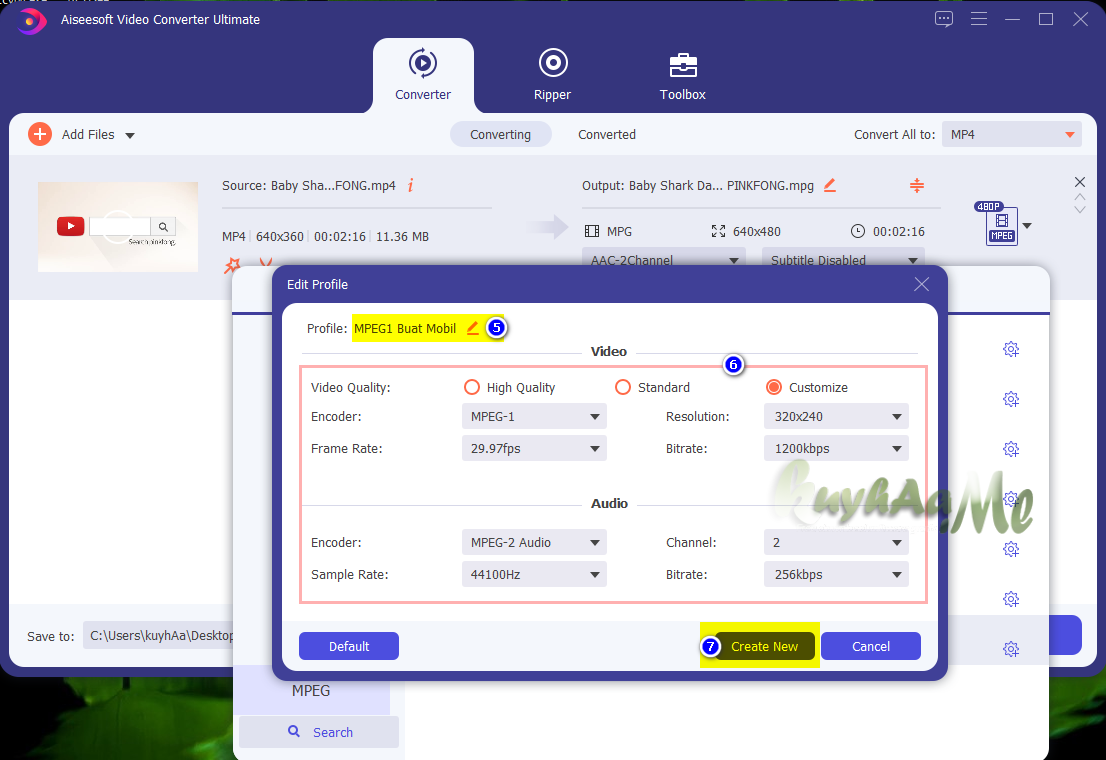The width and height of the screenshot is (1106, 760).
Task: Open the Toolbox tab
Action: (682, 75)
